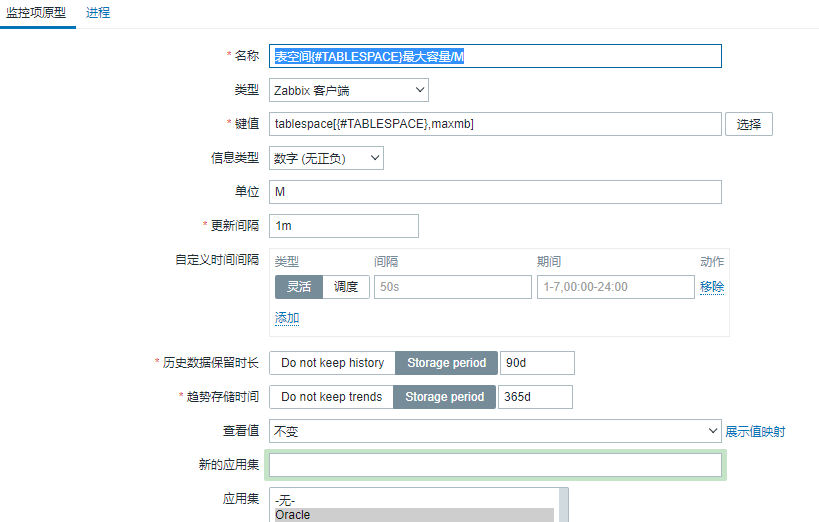Click the 更新间隔 field with 1m
819x522 pixels.
[344, 226]
